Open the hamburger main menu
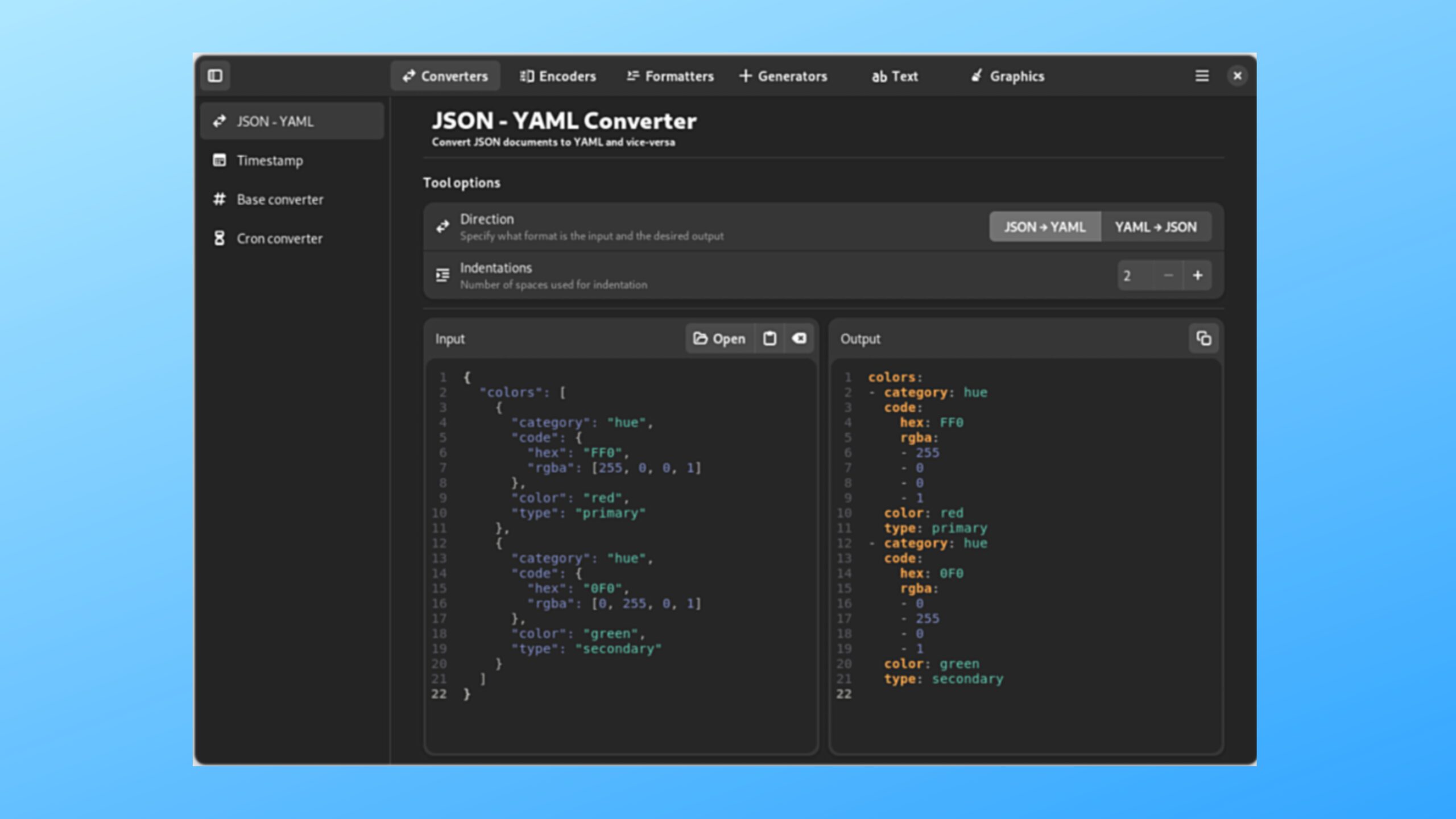 [1202, 76]
